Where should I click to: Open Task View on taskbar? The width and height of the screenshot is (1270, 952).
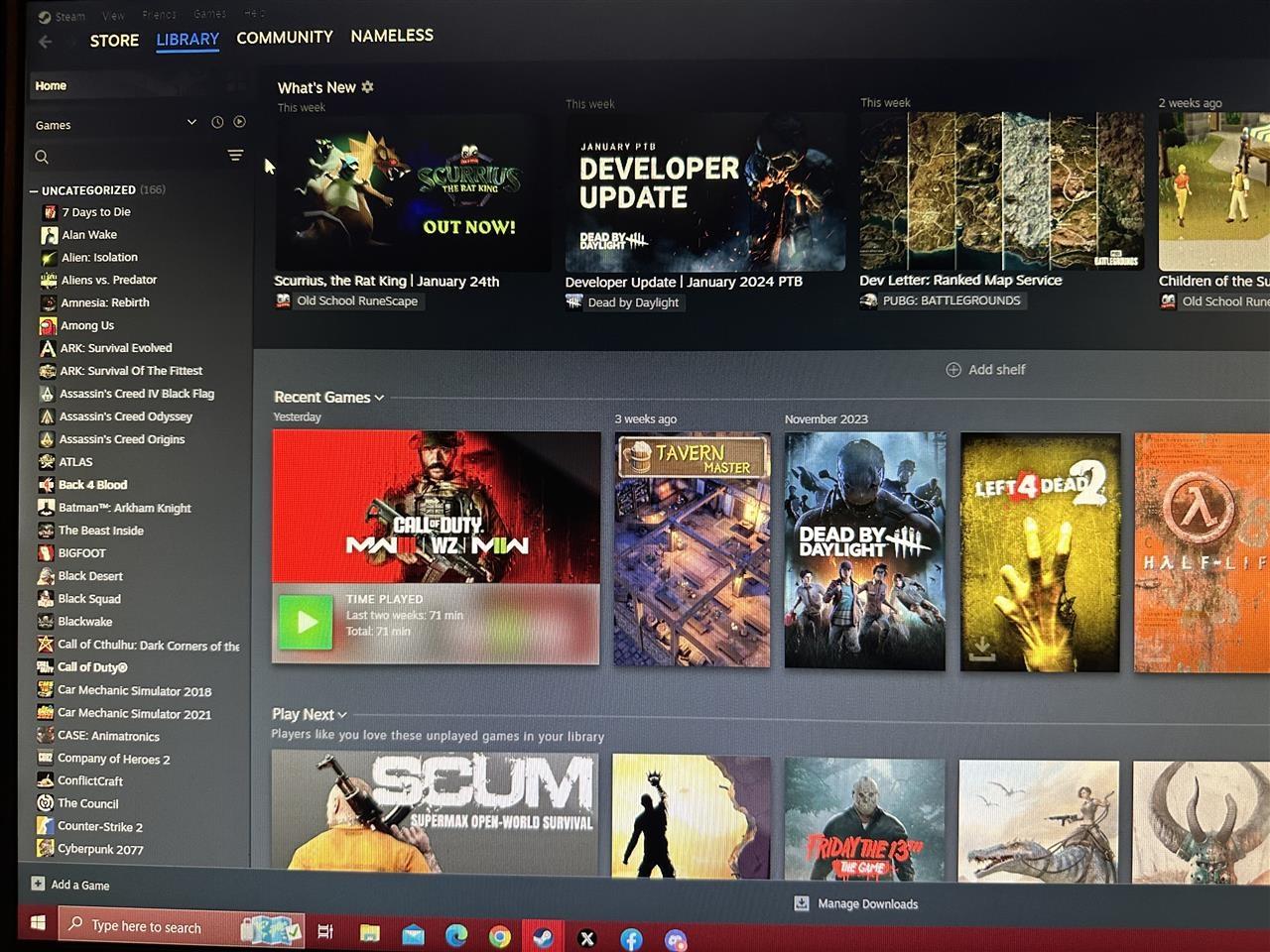[x=324, y=931]
